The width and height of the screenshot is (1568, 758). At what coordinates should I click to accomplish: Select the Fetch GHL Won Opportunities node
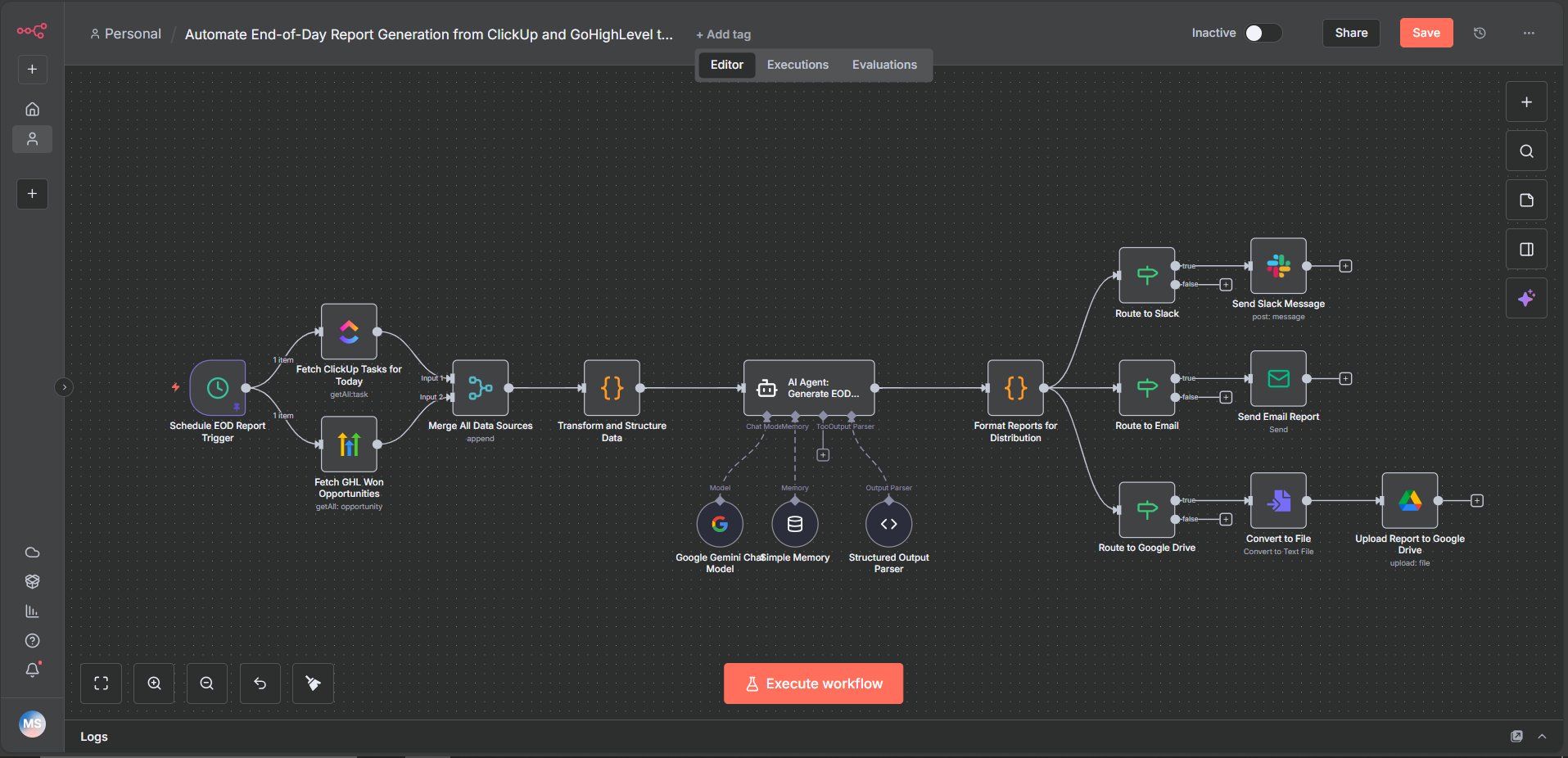(x=349, y=444)
